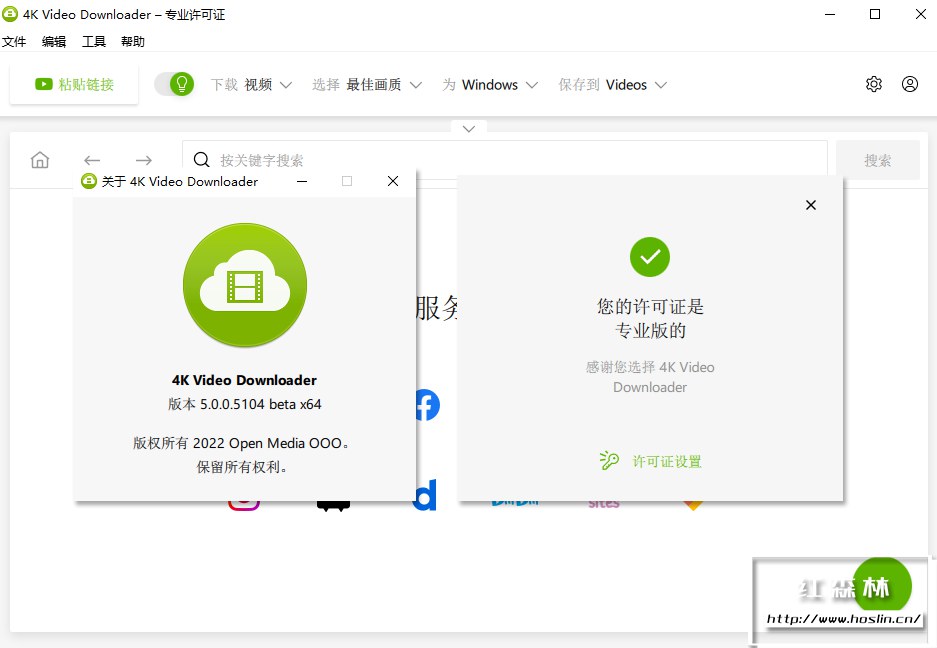Click the keyword search input field
The image size is (937, 648).
[x=504, y=160]
